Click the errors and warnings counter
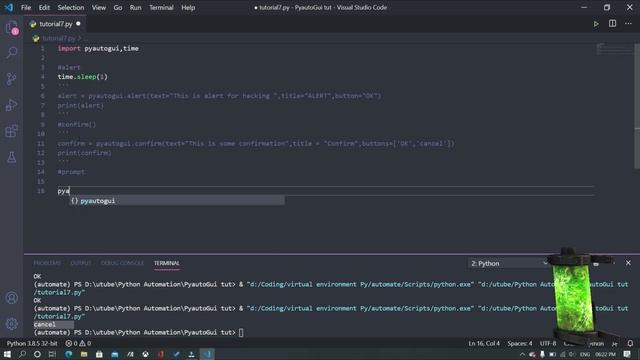Screen dimensions: 640x360 (x=78, y=343)
